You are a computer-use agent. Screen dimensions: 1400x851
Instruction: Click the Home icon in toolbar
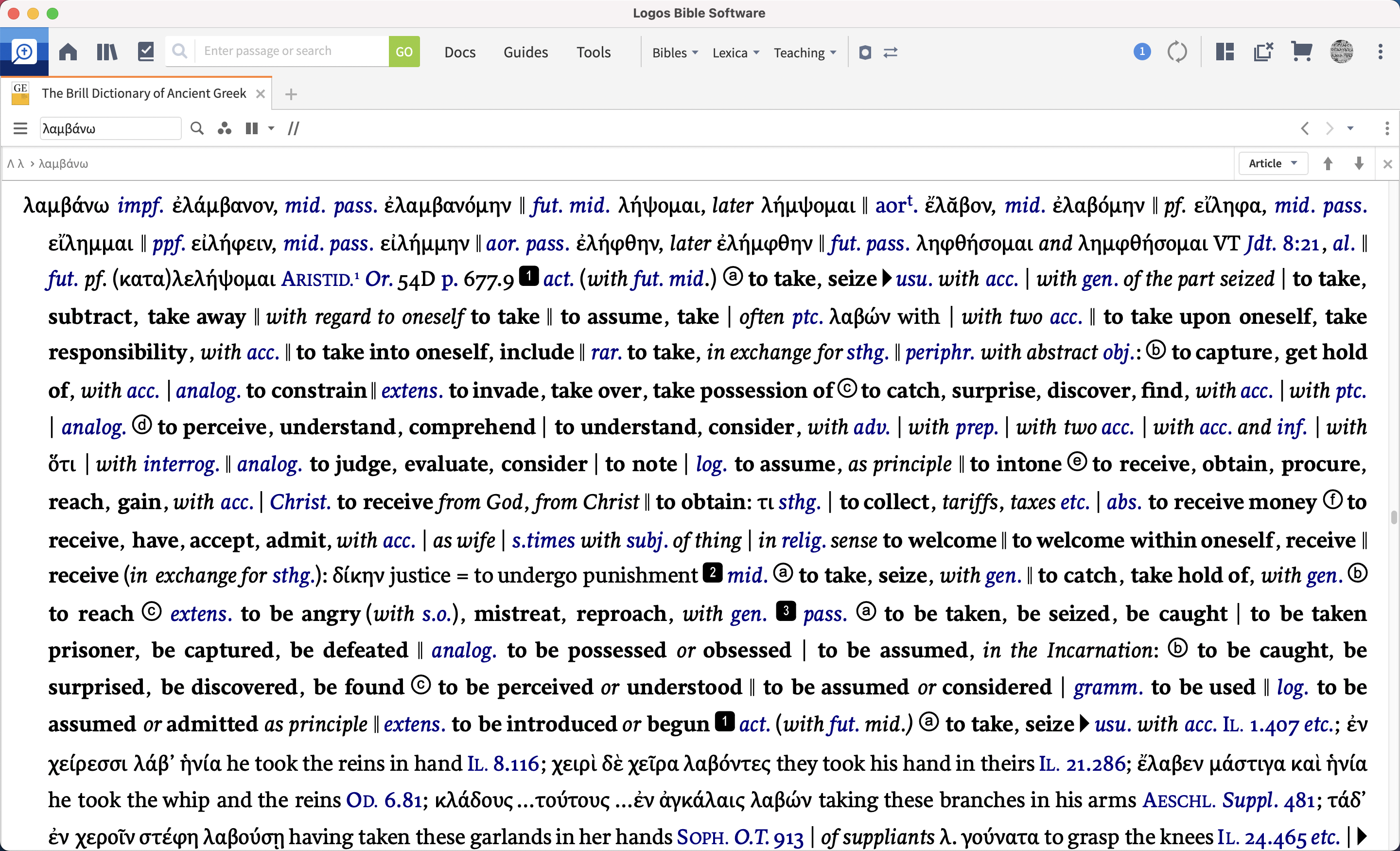[68, 53]
